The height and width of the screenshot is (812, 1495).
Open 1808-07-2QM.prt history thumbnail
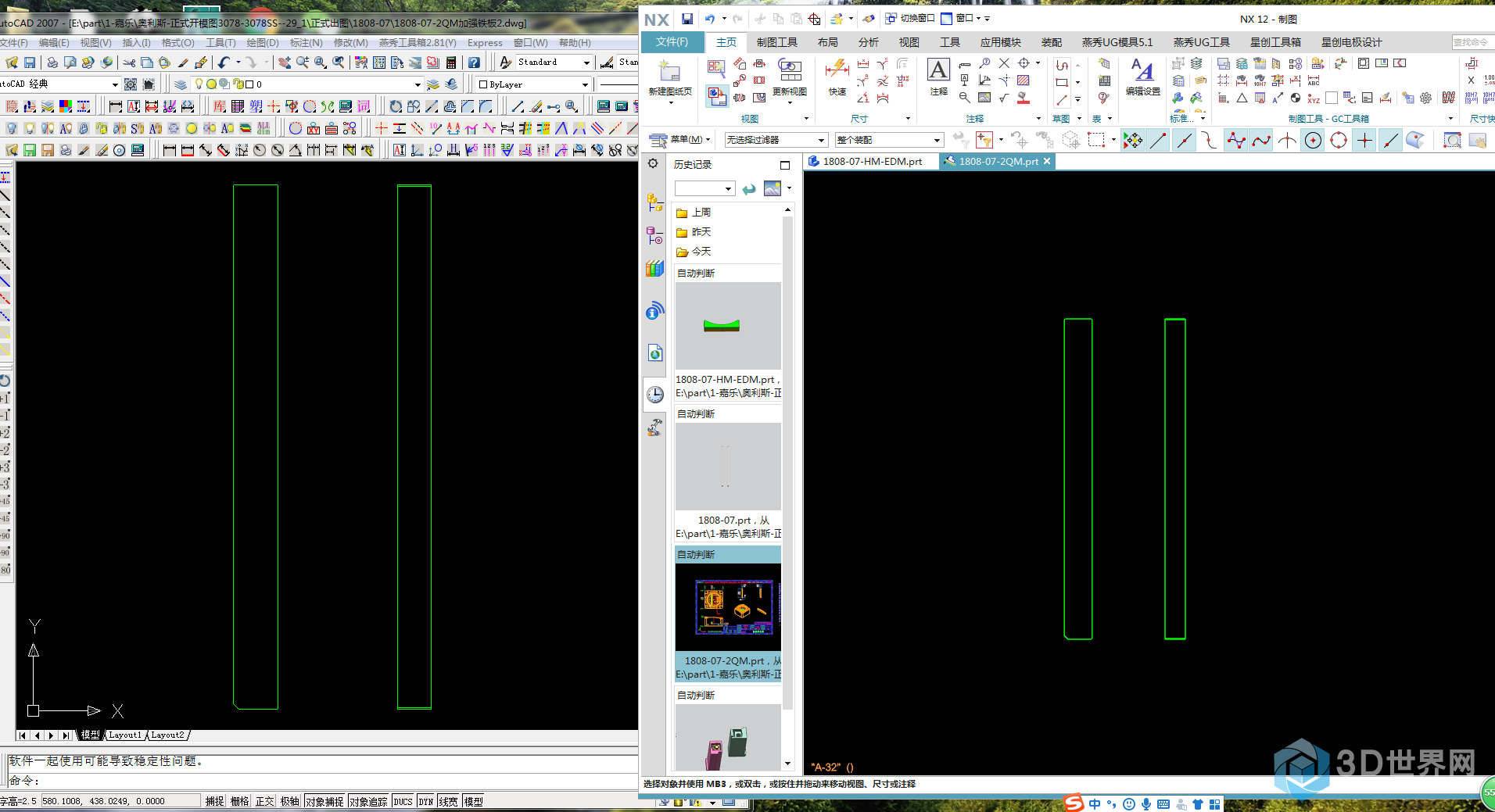pyautogui.click(x=728, y=607)
